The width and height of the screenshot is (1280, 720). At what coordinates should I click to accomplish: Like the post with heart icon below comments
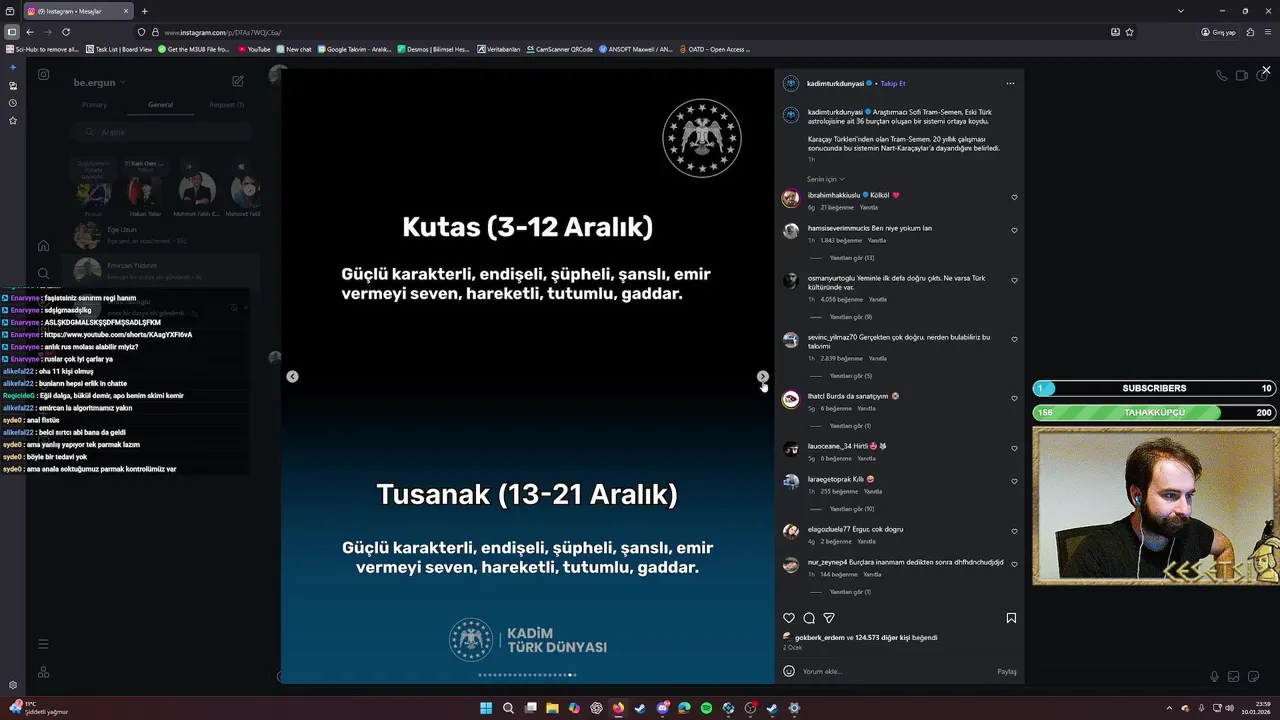point(789,618)
